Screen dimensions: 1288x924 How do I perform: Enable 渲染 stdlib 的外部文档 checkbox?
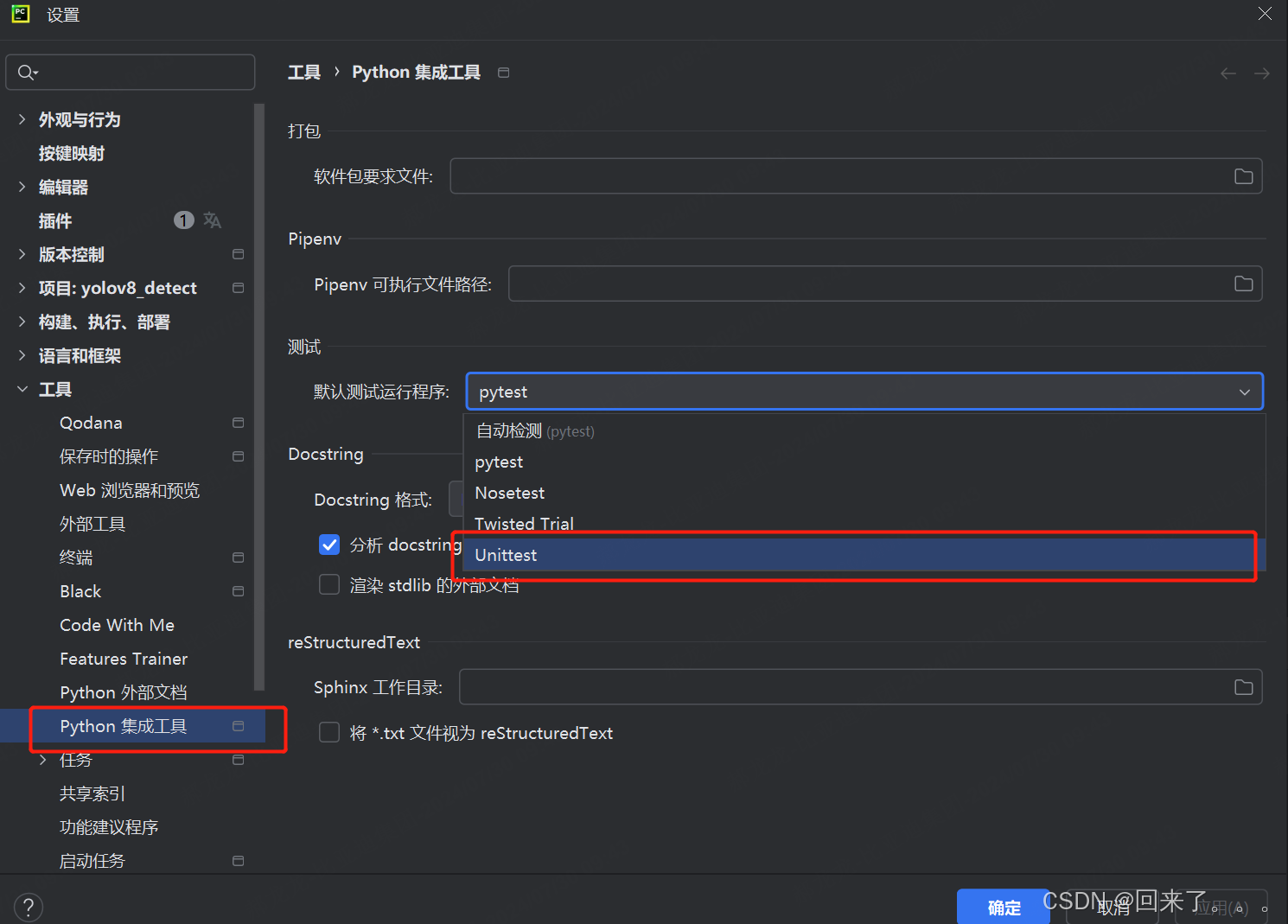(x=329, y=585)
